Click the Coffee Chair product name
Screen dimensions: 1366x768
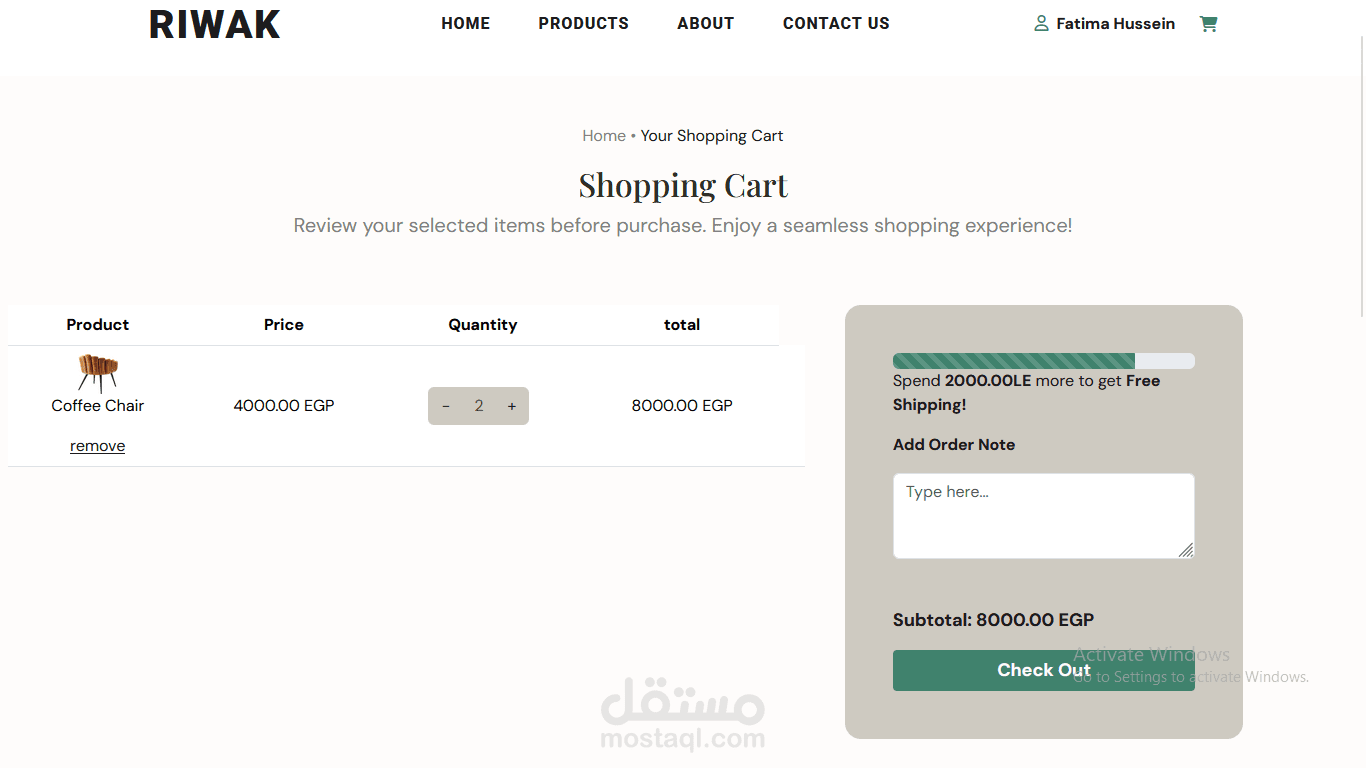(98, 406)
